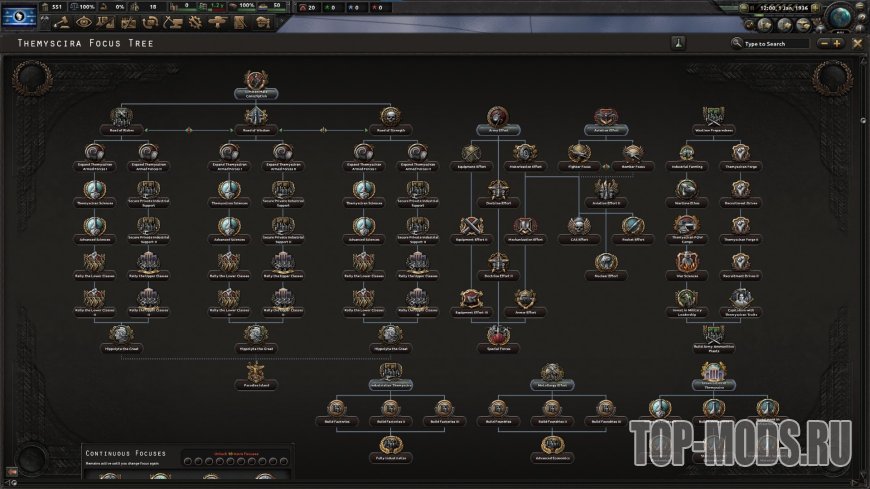870x489 pixels.
Task: Pick the Rocket Effort focus
Action: pos(633,227)
